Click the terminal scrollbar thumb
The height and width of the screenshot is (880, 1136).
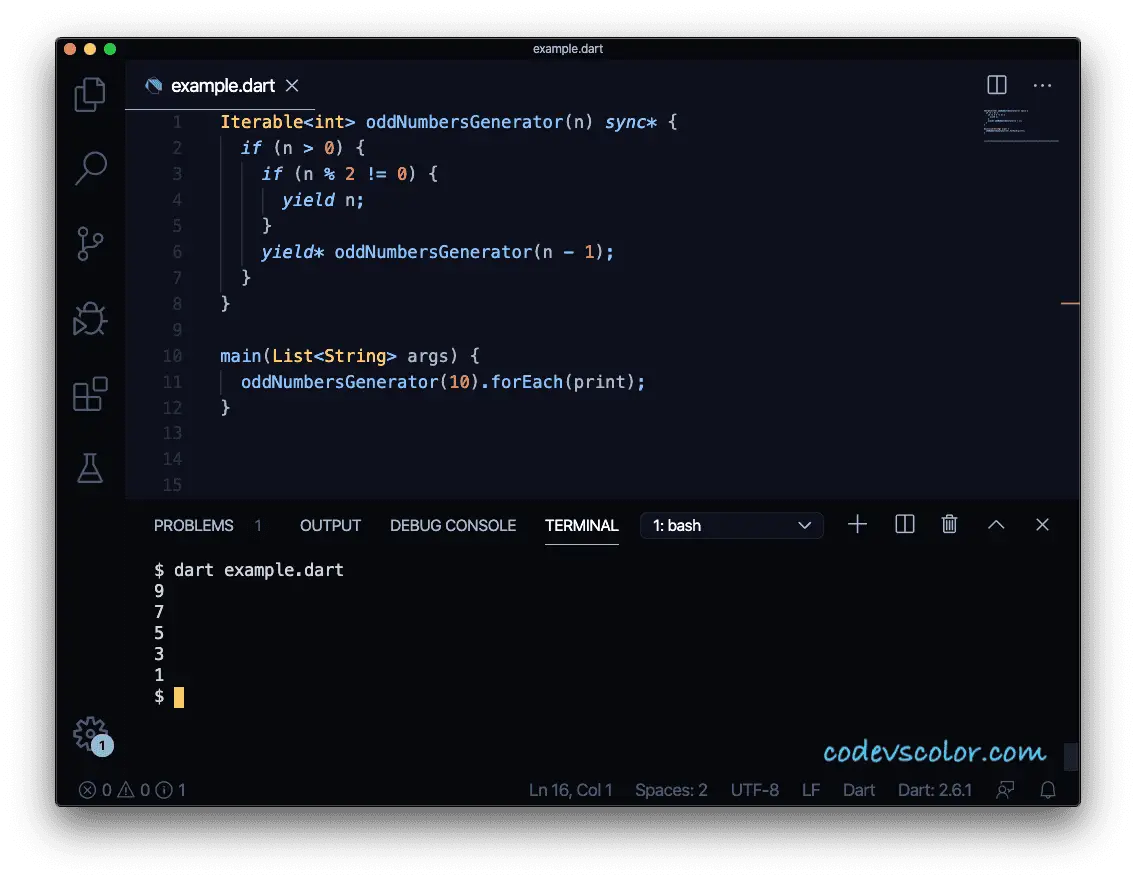click(1072, 757)
